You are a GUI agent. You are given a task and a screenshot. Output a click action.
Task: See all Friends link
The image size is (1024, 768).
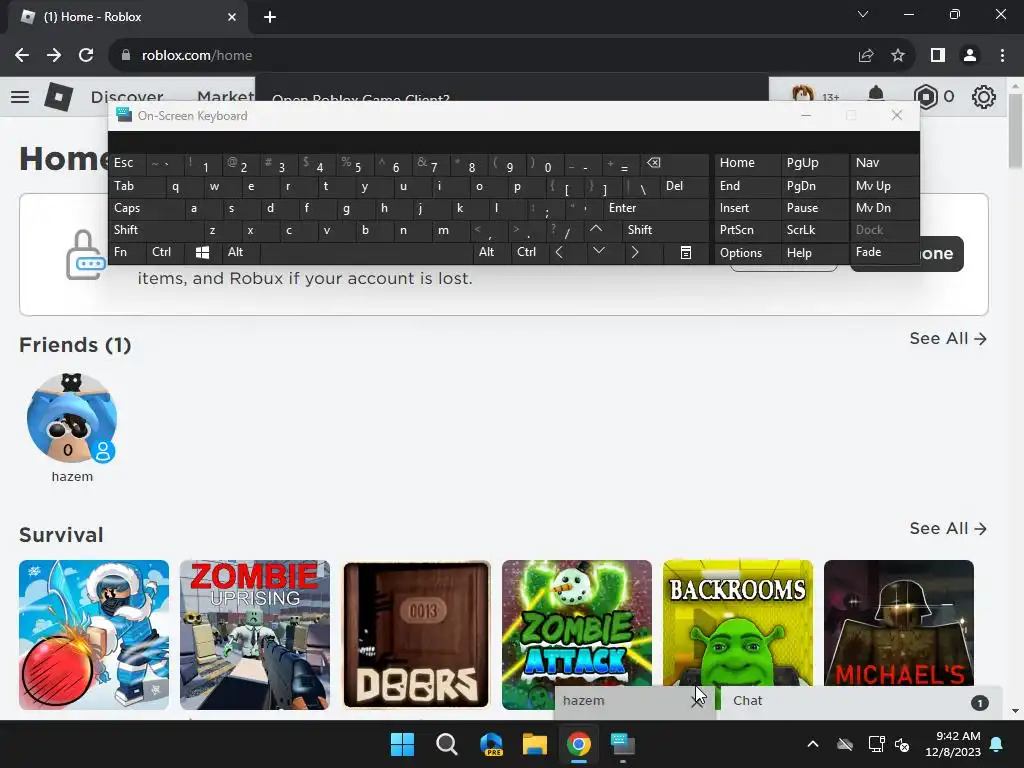[948, 338]
